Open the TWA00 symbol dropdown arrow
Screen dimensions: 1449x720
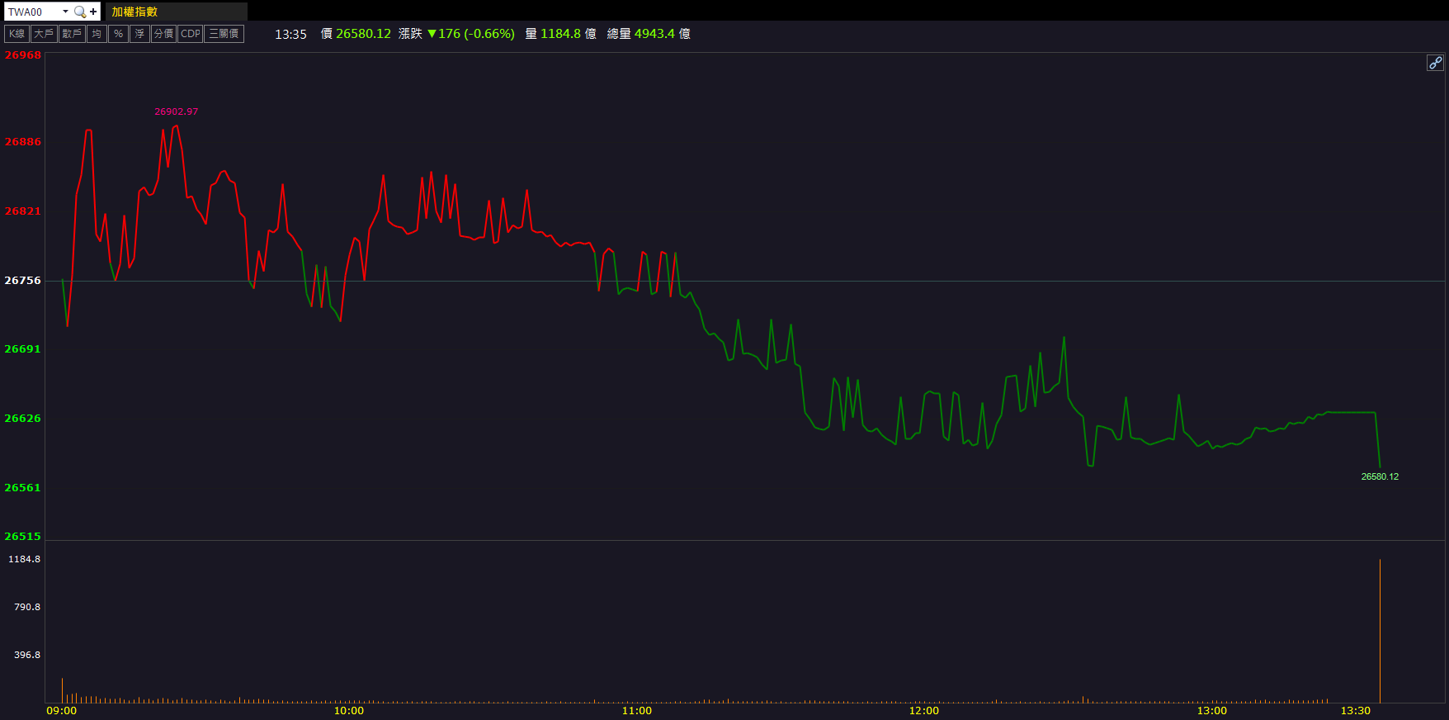click(65, 12)
